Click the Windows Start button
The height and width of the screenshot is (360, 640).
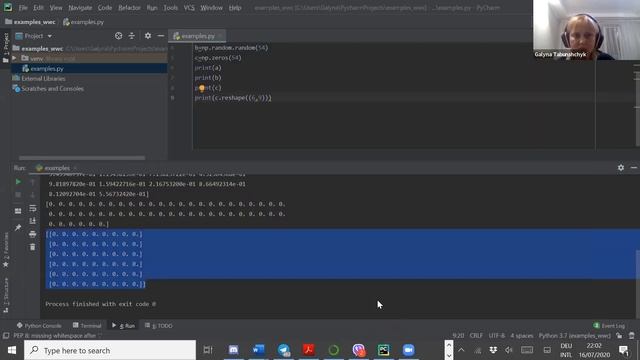(12, 350)
